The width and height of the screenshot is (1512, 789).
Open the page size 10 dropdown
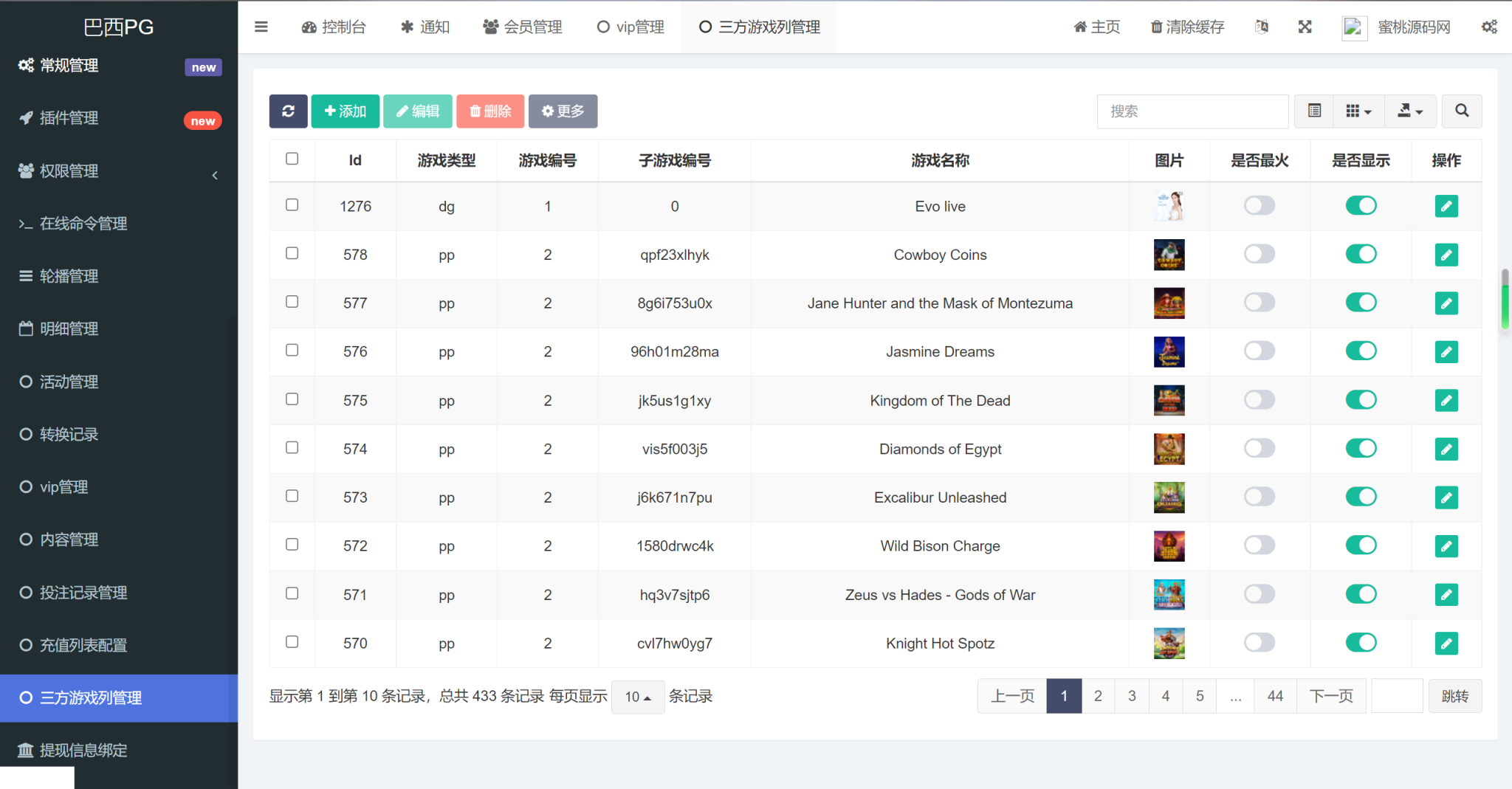[637, 697]
